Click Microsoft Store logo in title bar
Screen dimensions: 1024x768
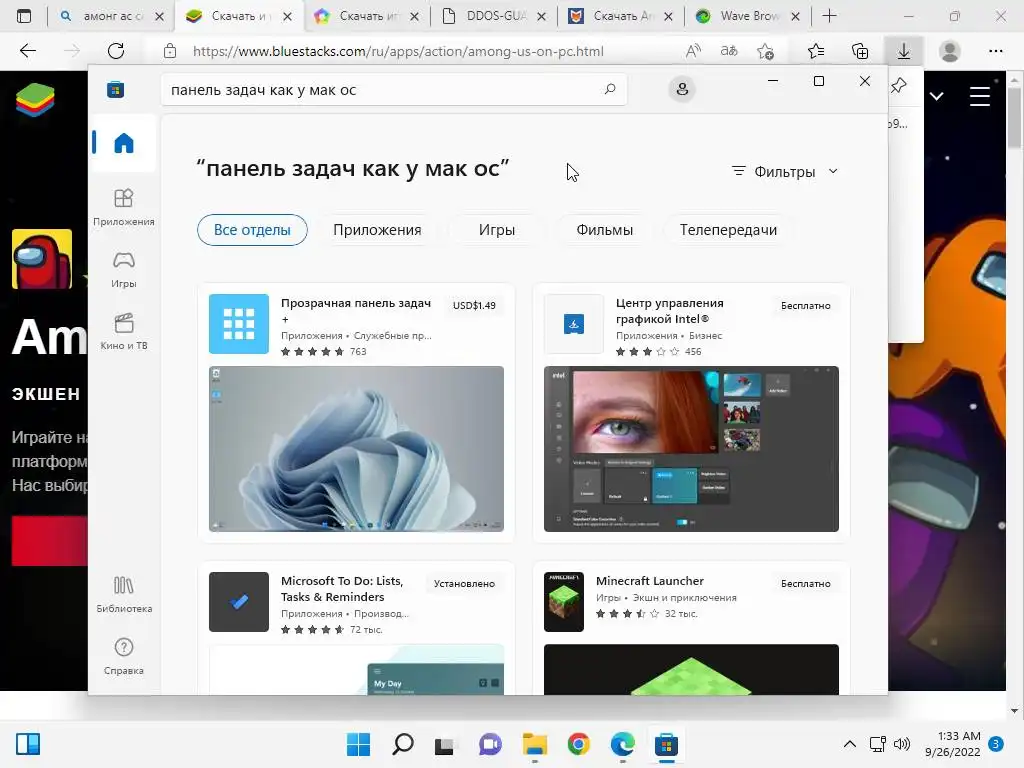(x=116, y=89)
